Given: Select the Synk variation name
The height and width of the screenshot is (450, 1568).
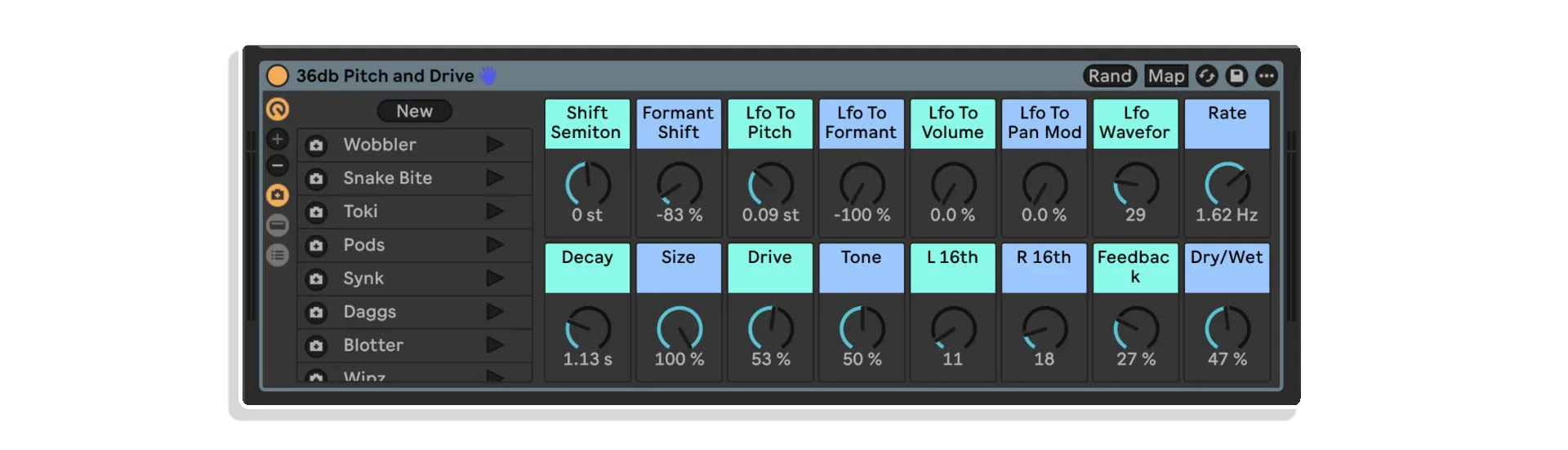Looking at the screenshot, I should tap(363, 278).
